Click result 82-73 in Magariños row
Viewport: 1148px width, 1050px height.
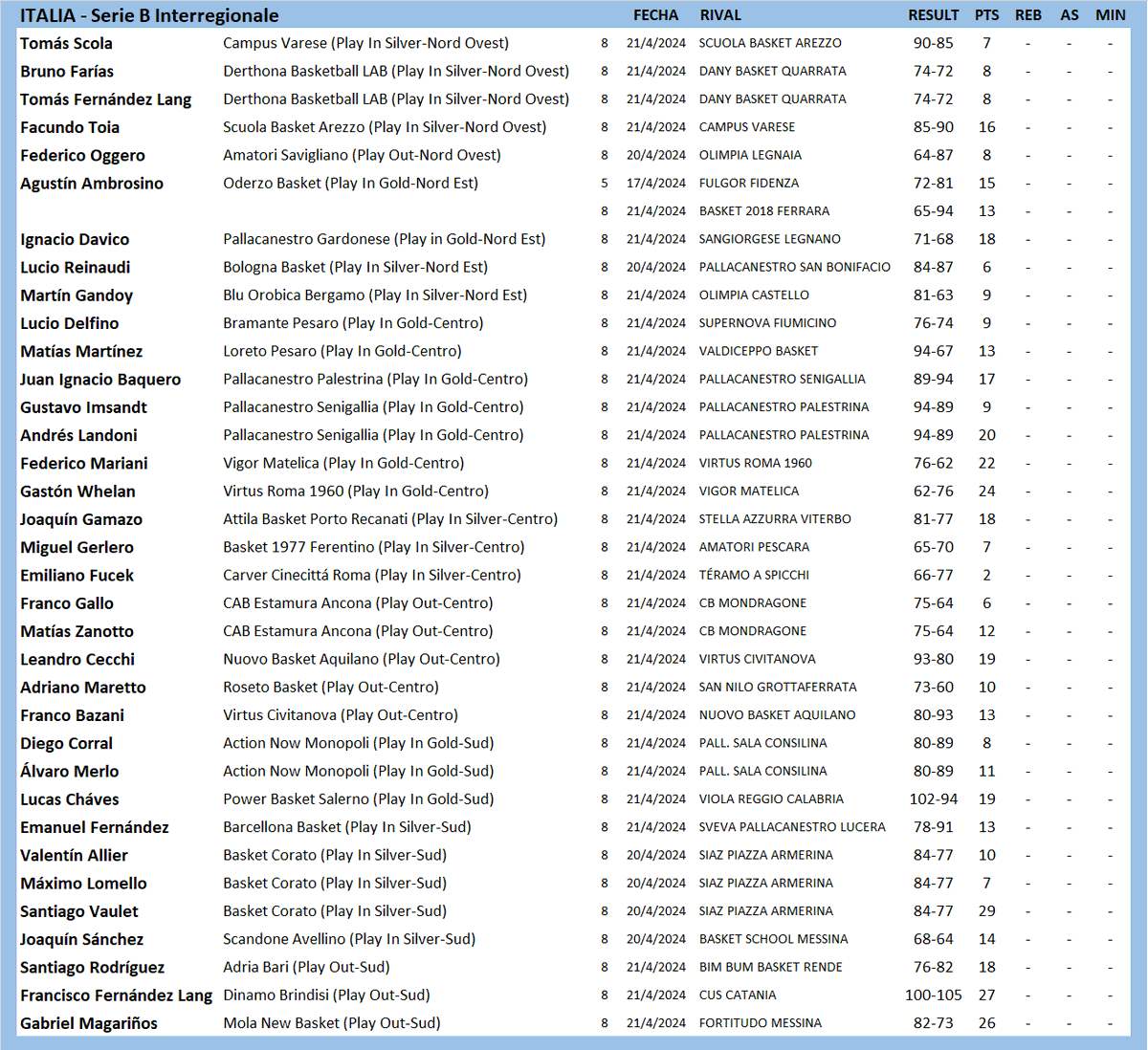tap(933, 1023)
